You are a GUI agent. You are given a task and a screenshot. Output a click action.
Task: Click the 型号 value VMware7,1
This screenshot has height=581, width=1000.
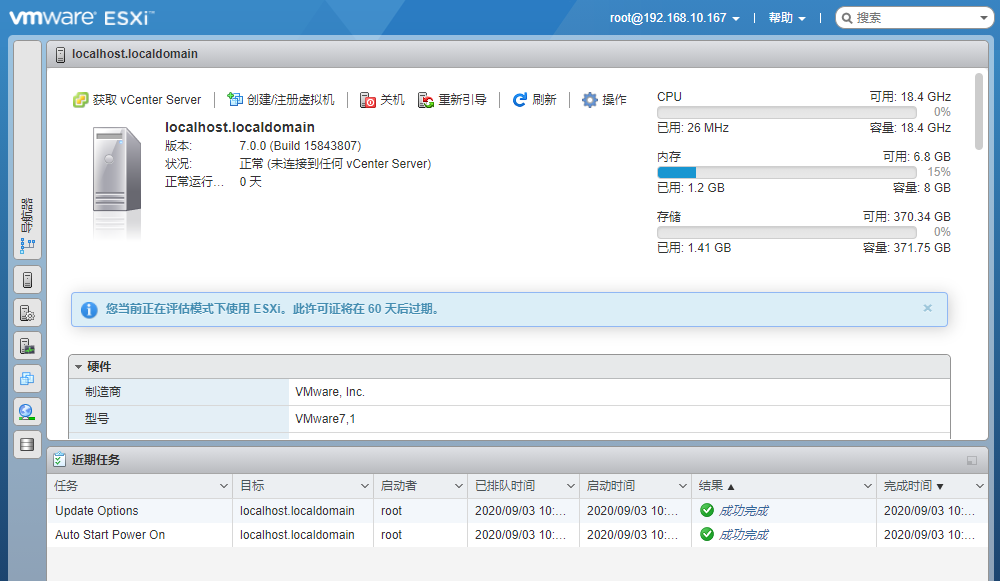(x=325, y=419)
